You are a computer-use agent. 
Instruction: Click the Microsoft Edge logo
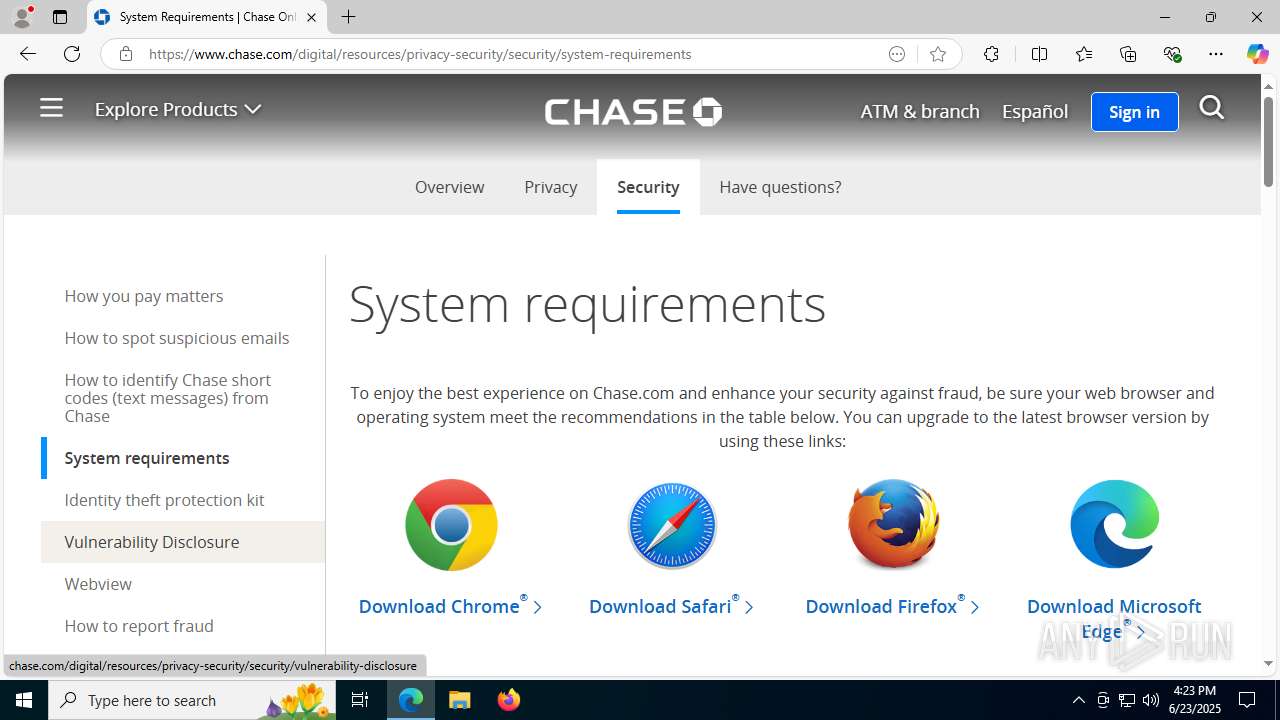[1114, 524]
